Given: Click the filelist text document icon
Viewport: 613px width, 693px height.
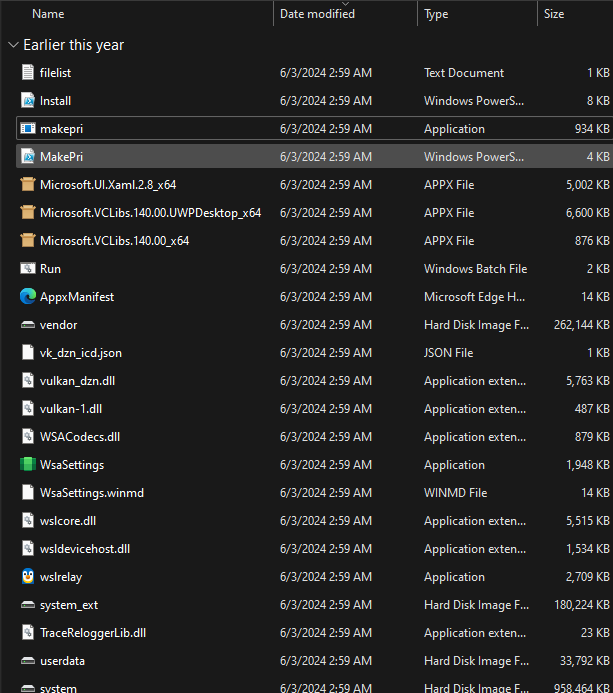Looking at the screenshot, I should (x=27, y=72).
